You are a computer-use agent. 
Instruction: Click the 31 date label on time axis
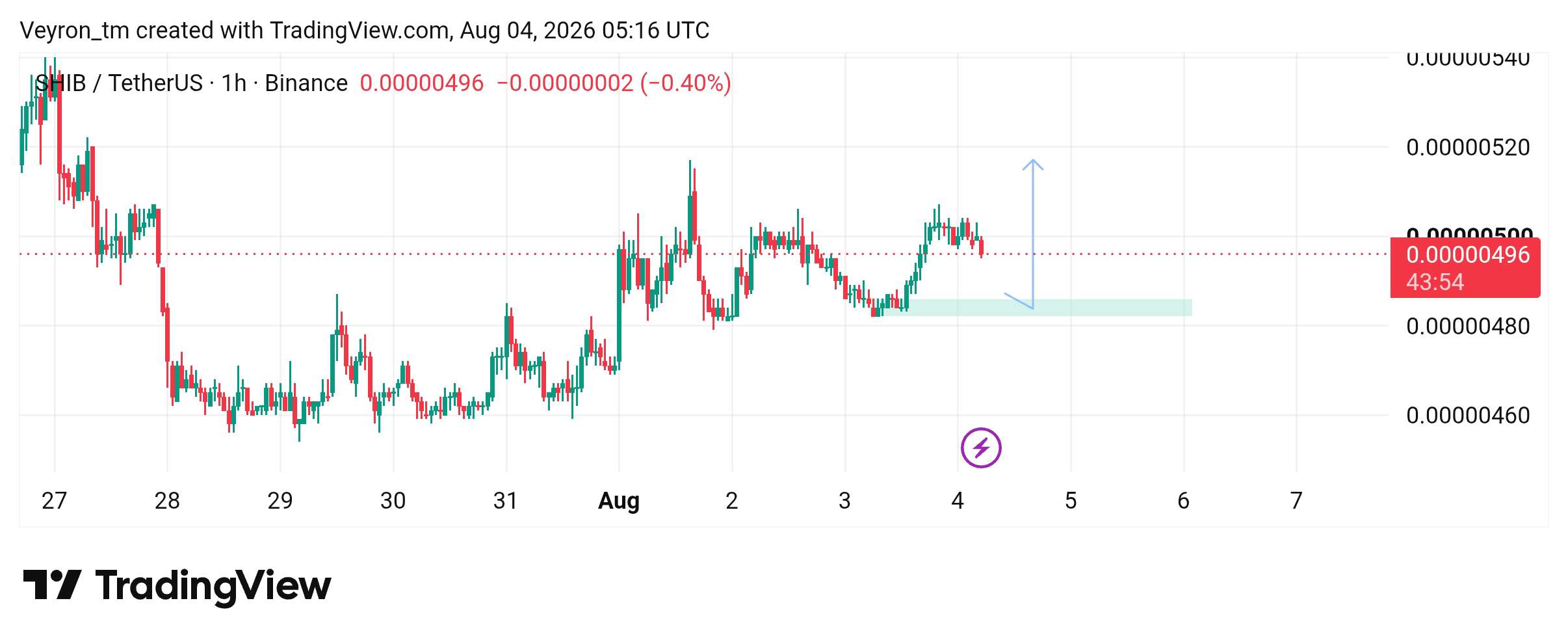pyautogui.click(x=505, y=500)
